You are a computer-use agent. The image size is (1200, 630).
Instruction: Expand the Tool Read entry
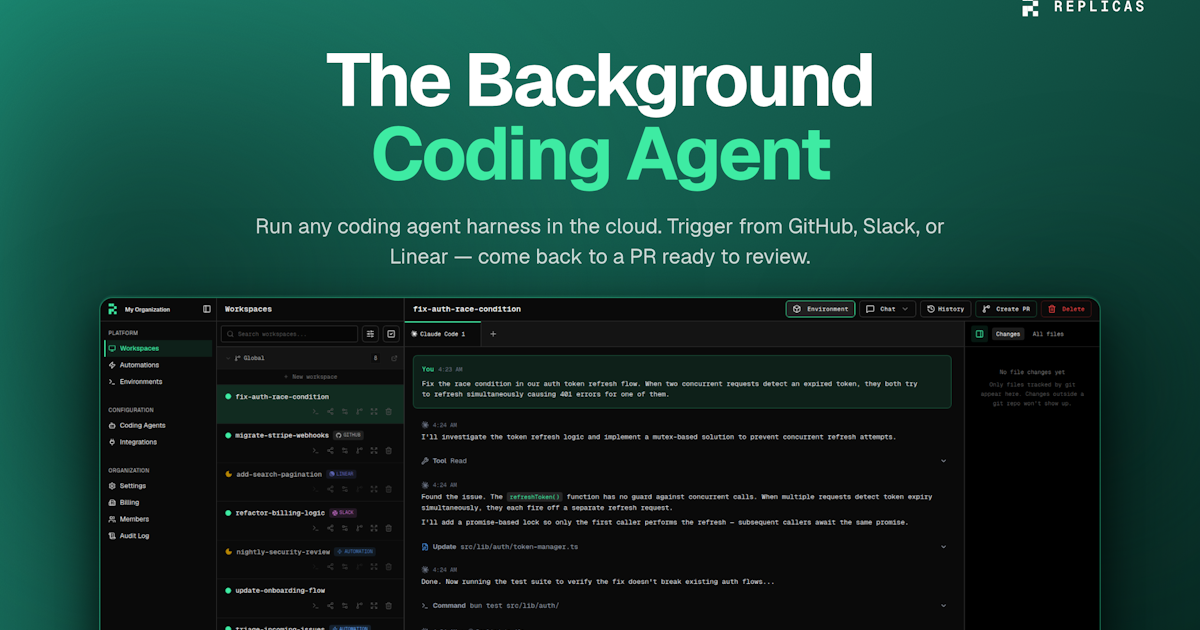(943, 461)
